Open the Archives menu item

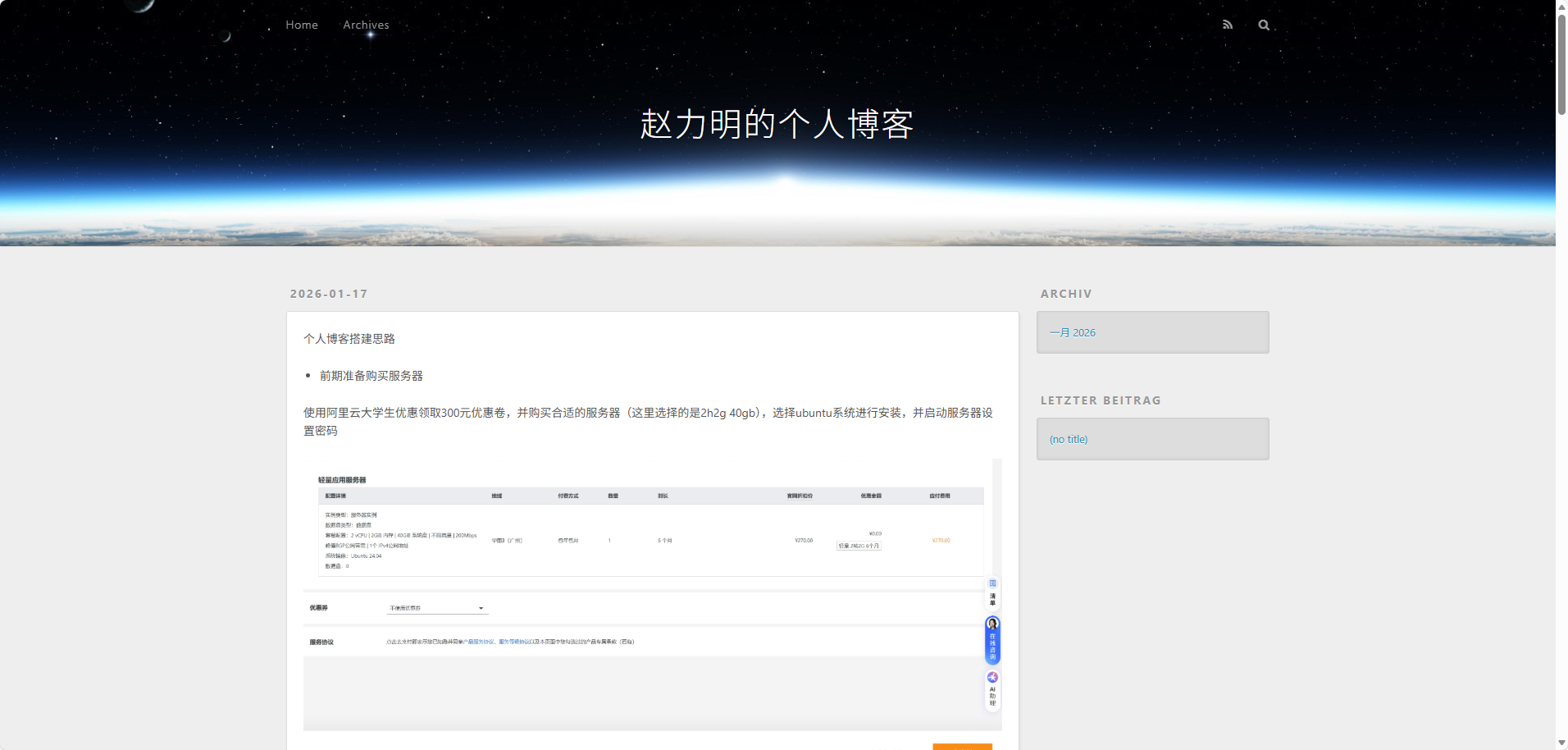coord(366,25)
